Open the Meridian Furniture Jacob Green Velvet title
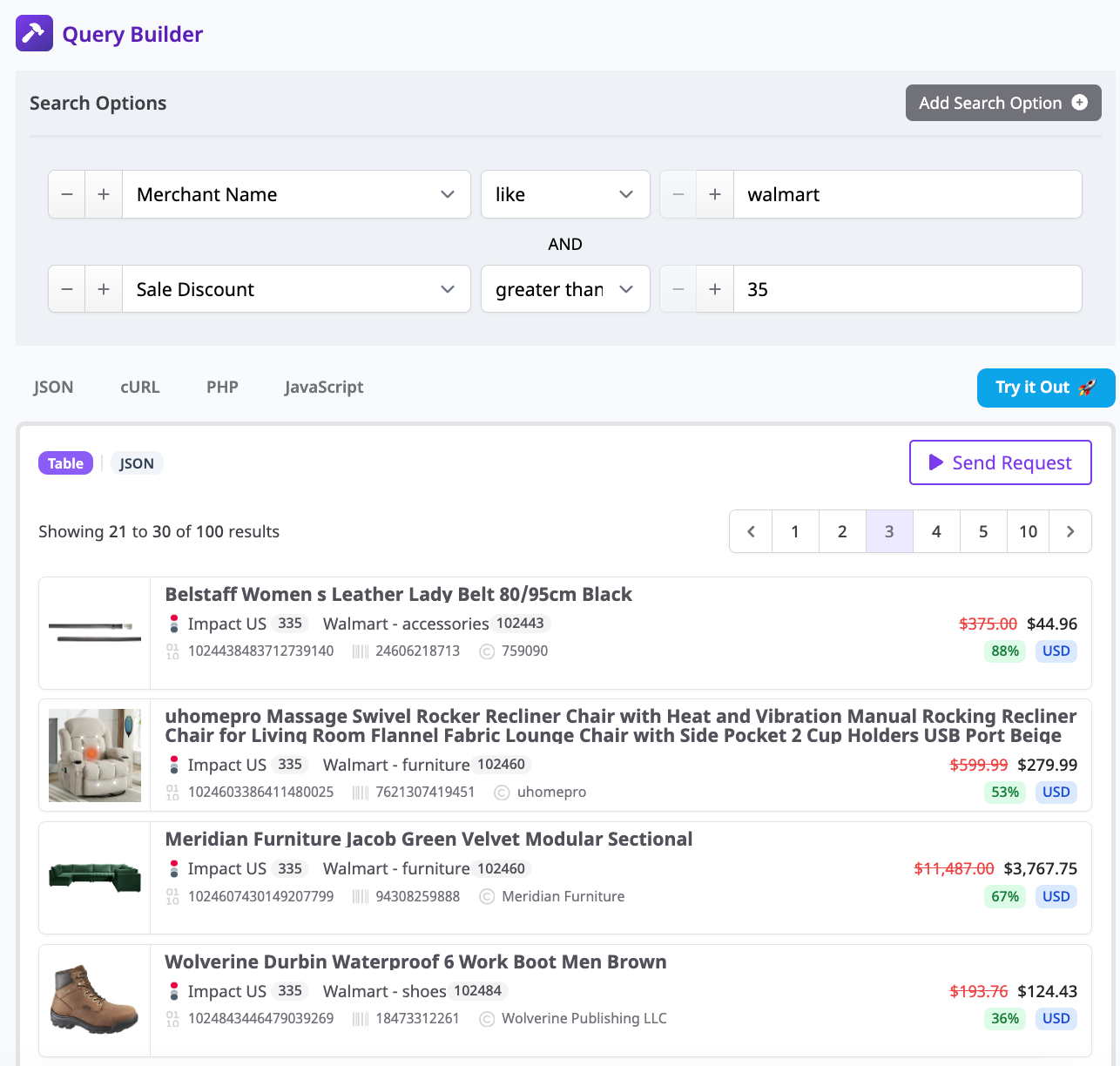This screenshot has width=1120, height=1066. [428, 839]
